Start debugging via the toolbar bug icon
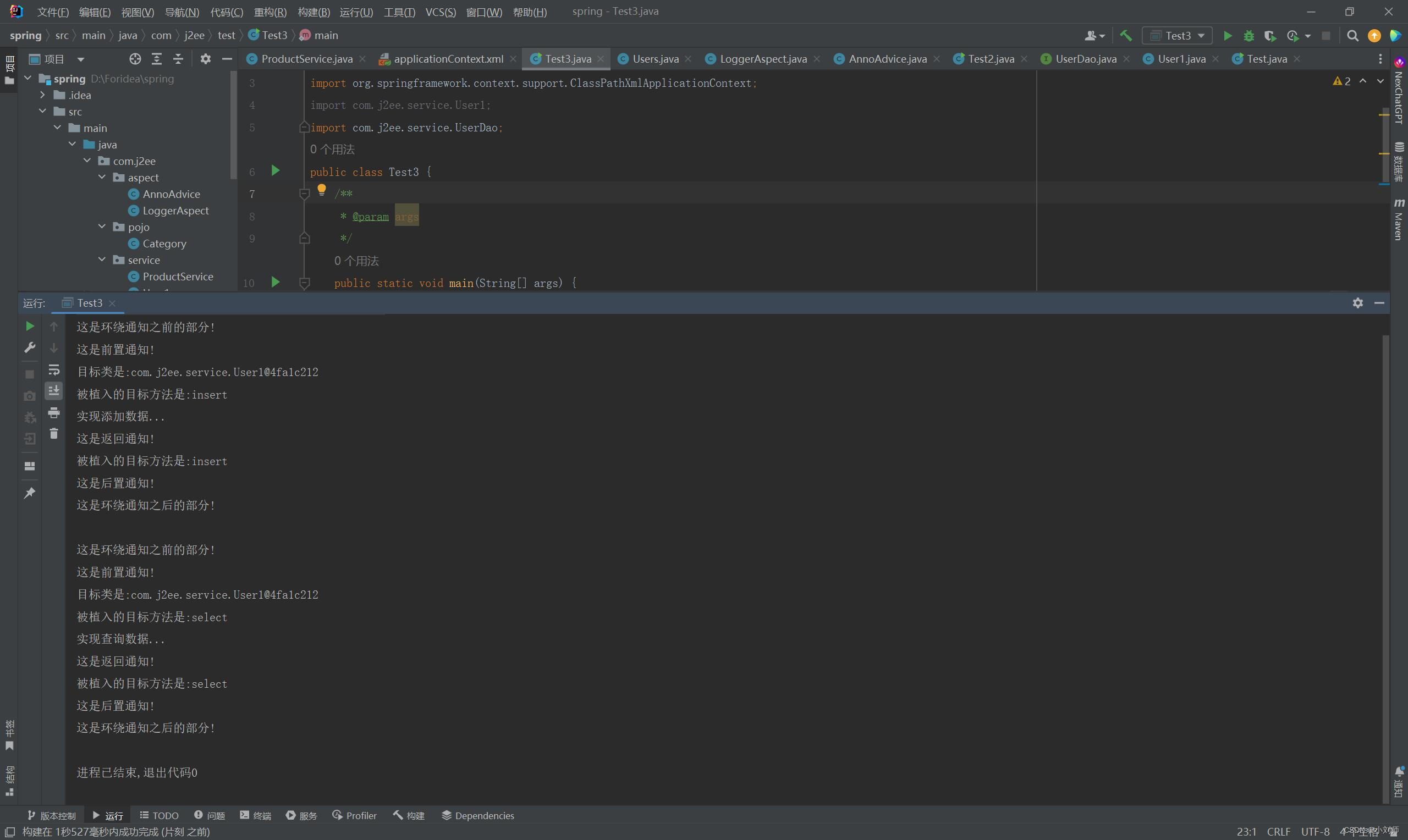 click(x=1248, y=36)
